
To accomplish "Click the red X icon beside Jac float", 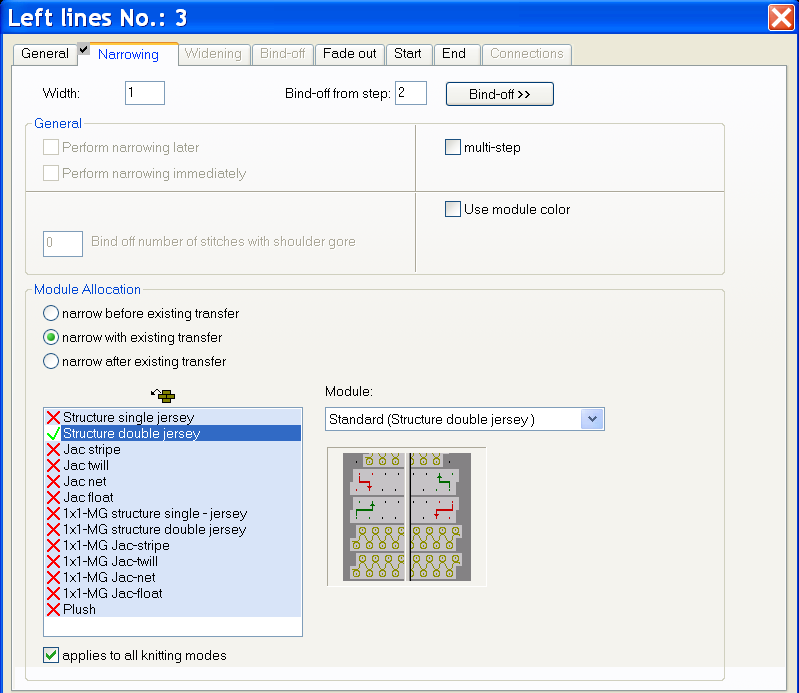I will pyautogui.click(x=53, y=498).
